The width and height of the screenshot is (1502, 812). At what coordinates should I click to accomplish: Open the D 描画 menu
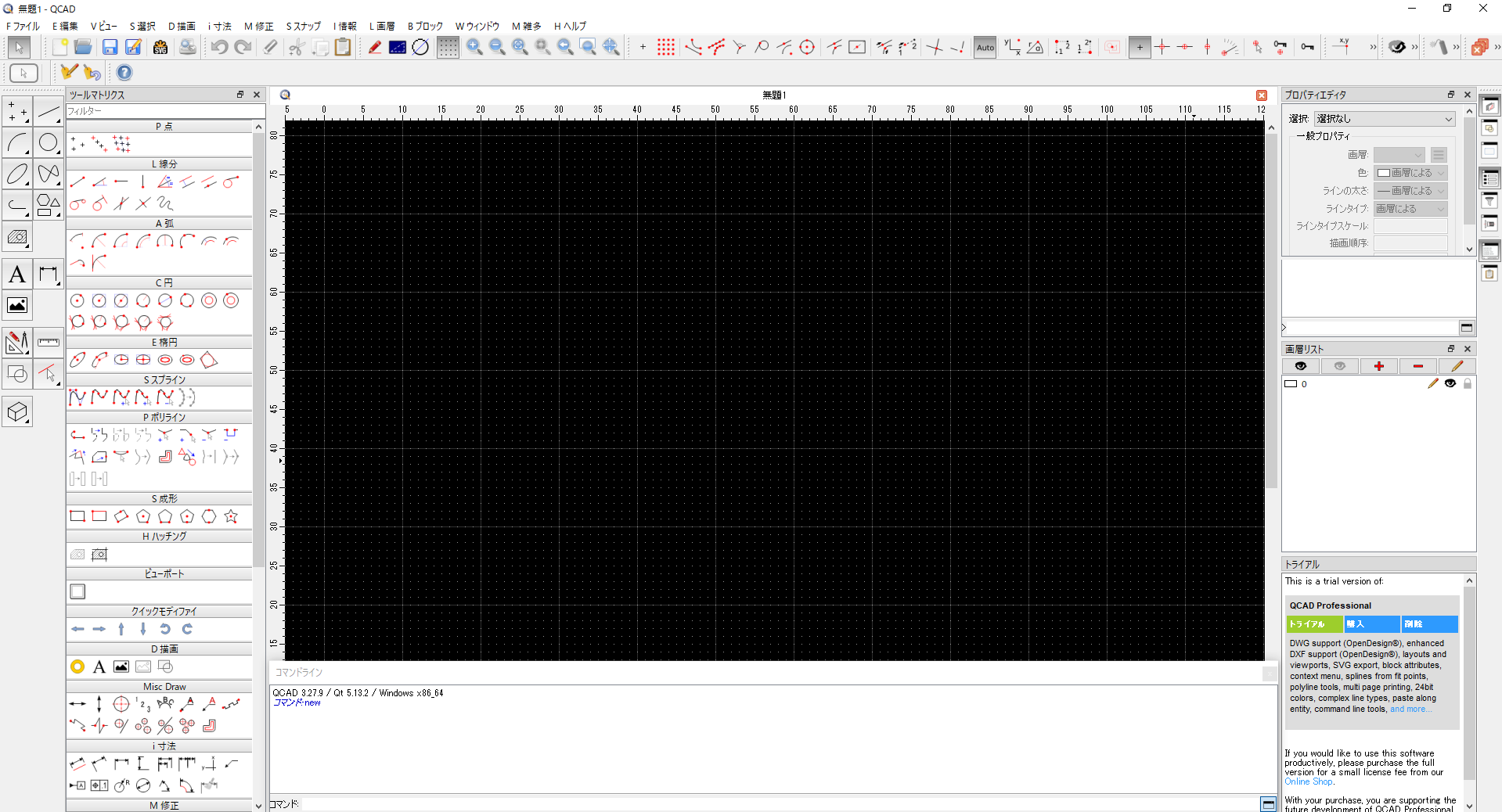pyautogui.click(x=182, y=26)
